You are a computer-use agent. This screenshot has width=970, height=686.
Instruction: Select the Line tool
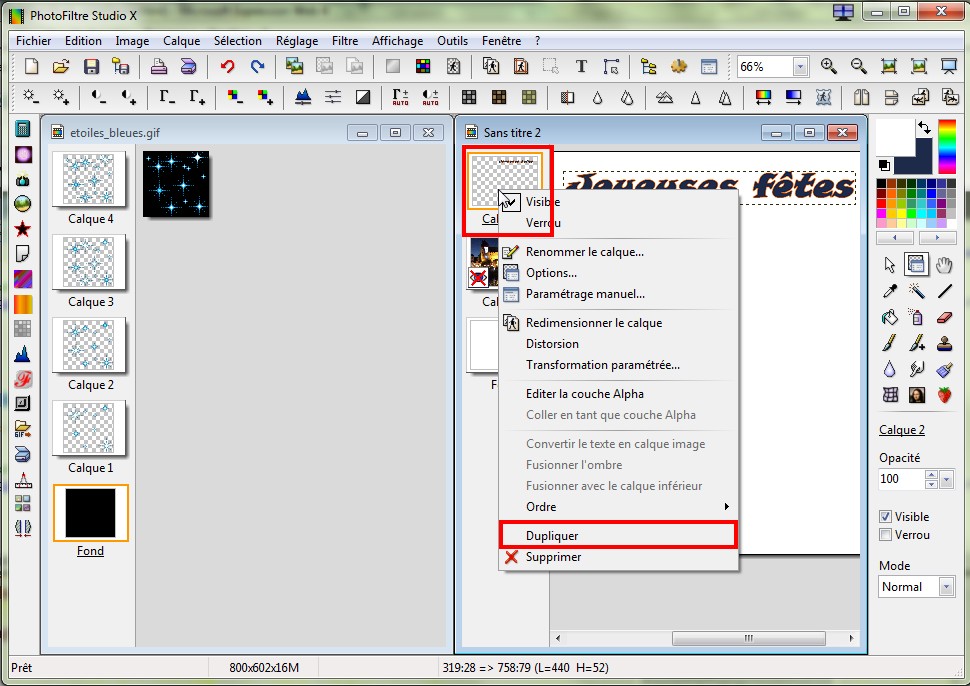(x=944, y=291)
